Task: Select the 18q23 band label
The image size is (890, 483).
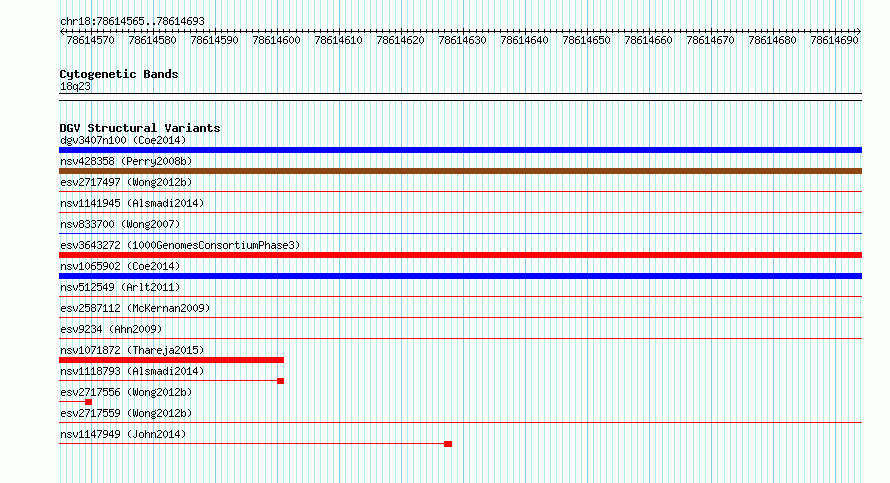Action: click(x=75, y=86)
